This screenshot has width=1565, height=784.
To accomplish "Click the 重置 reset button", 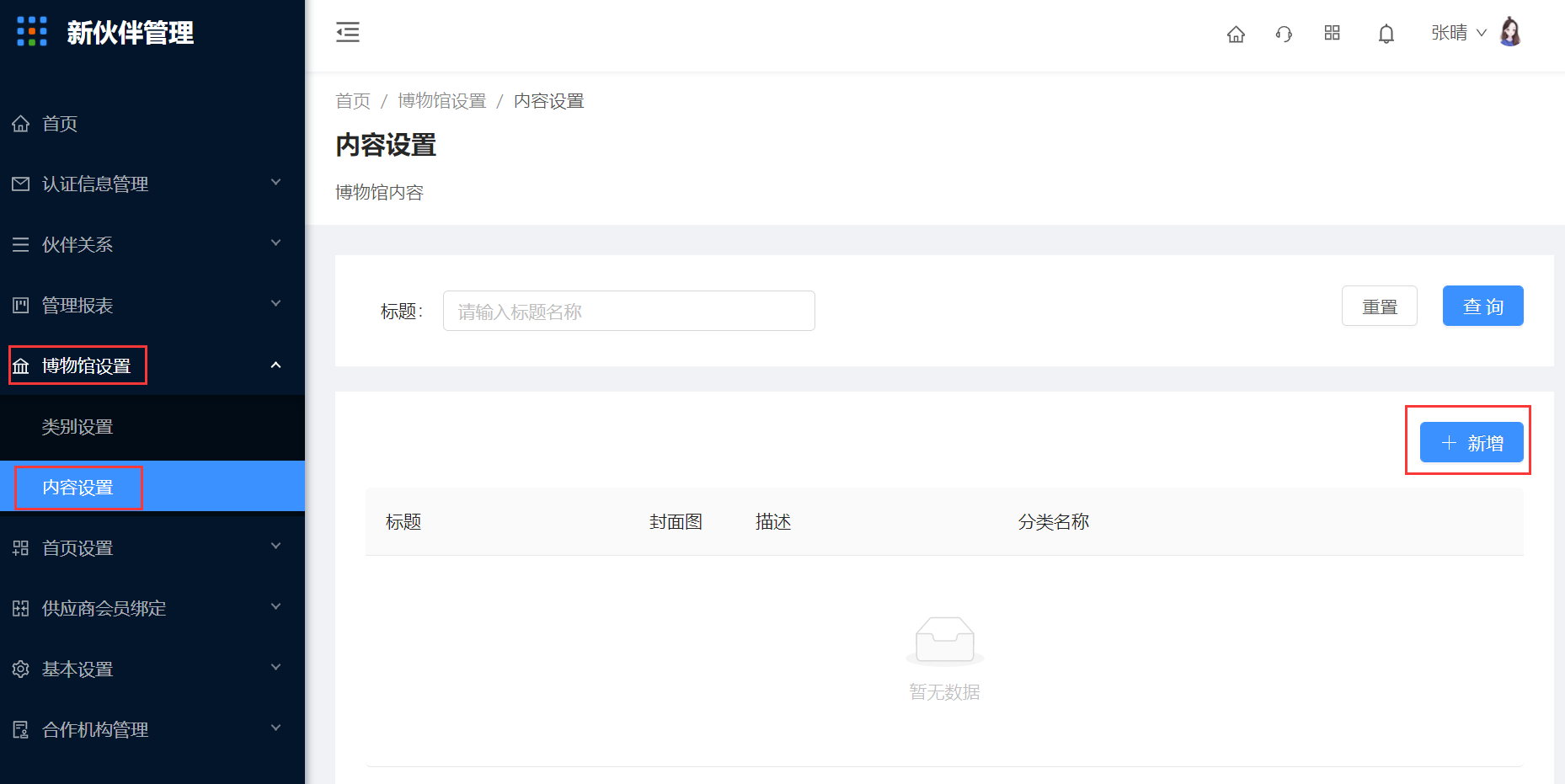I will 1380,306.
